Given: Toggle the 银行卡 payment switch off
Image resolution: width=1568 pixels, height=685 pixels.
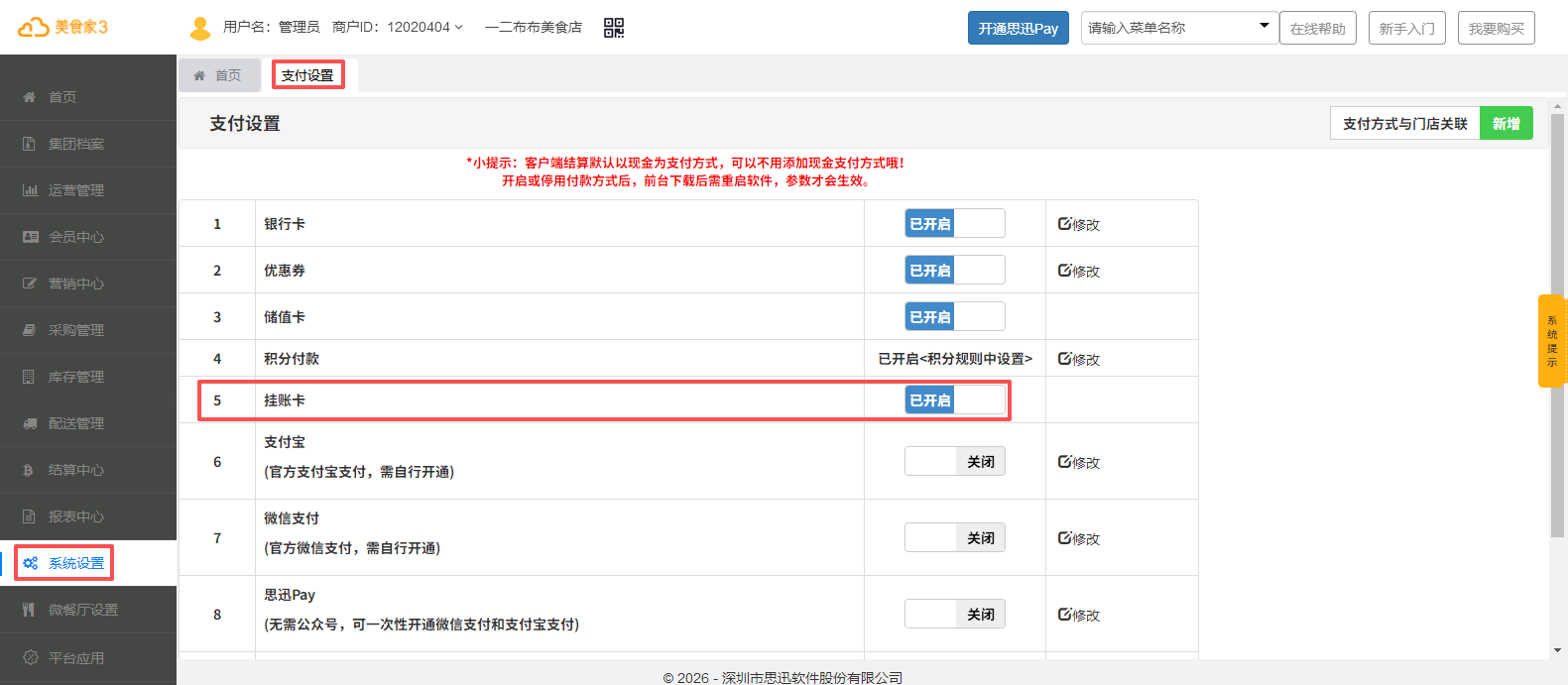Looking at the screenshot, I should [x=954, y=224].
